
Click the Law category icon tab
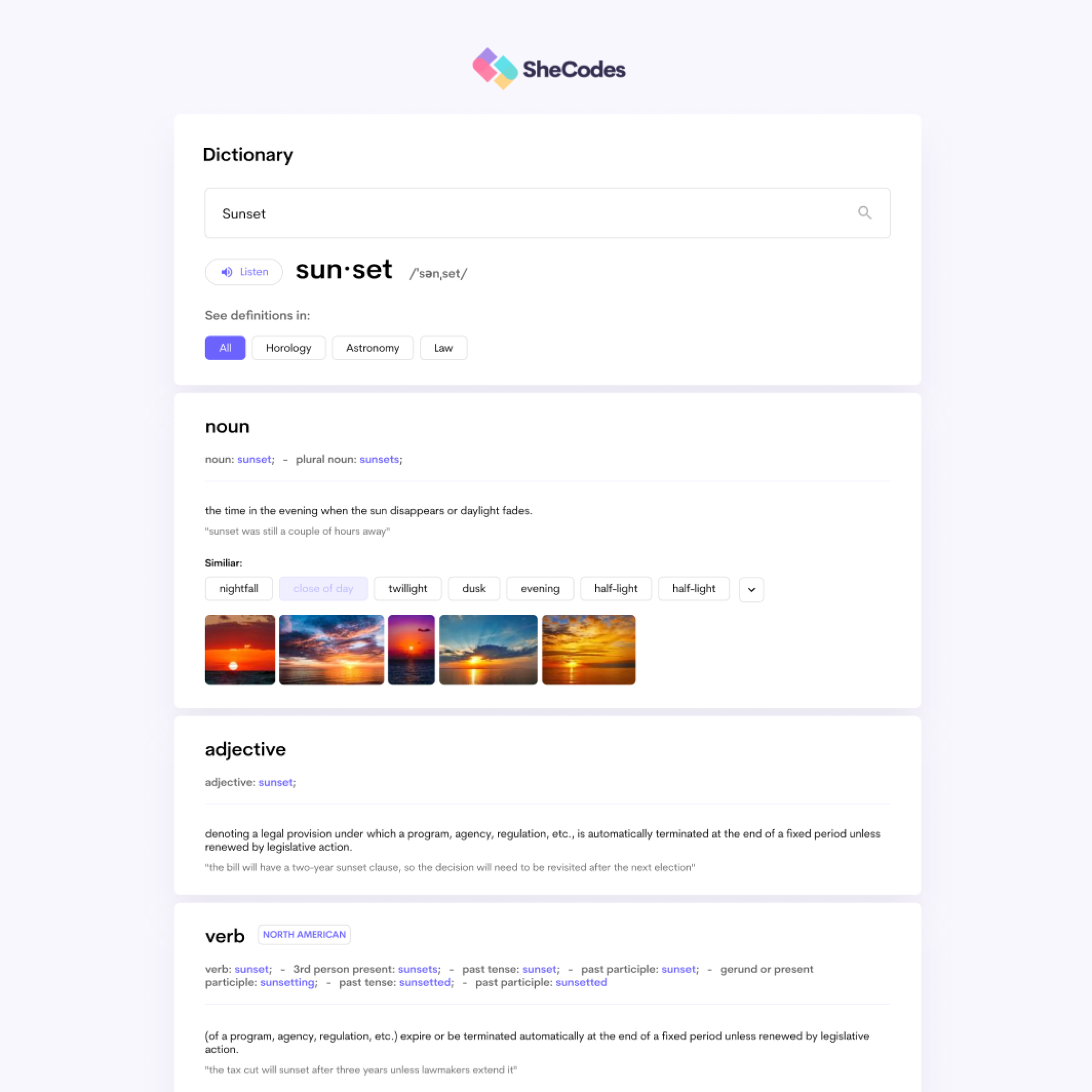coord(443,348)
